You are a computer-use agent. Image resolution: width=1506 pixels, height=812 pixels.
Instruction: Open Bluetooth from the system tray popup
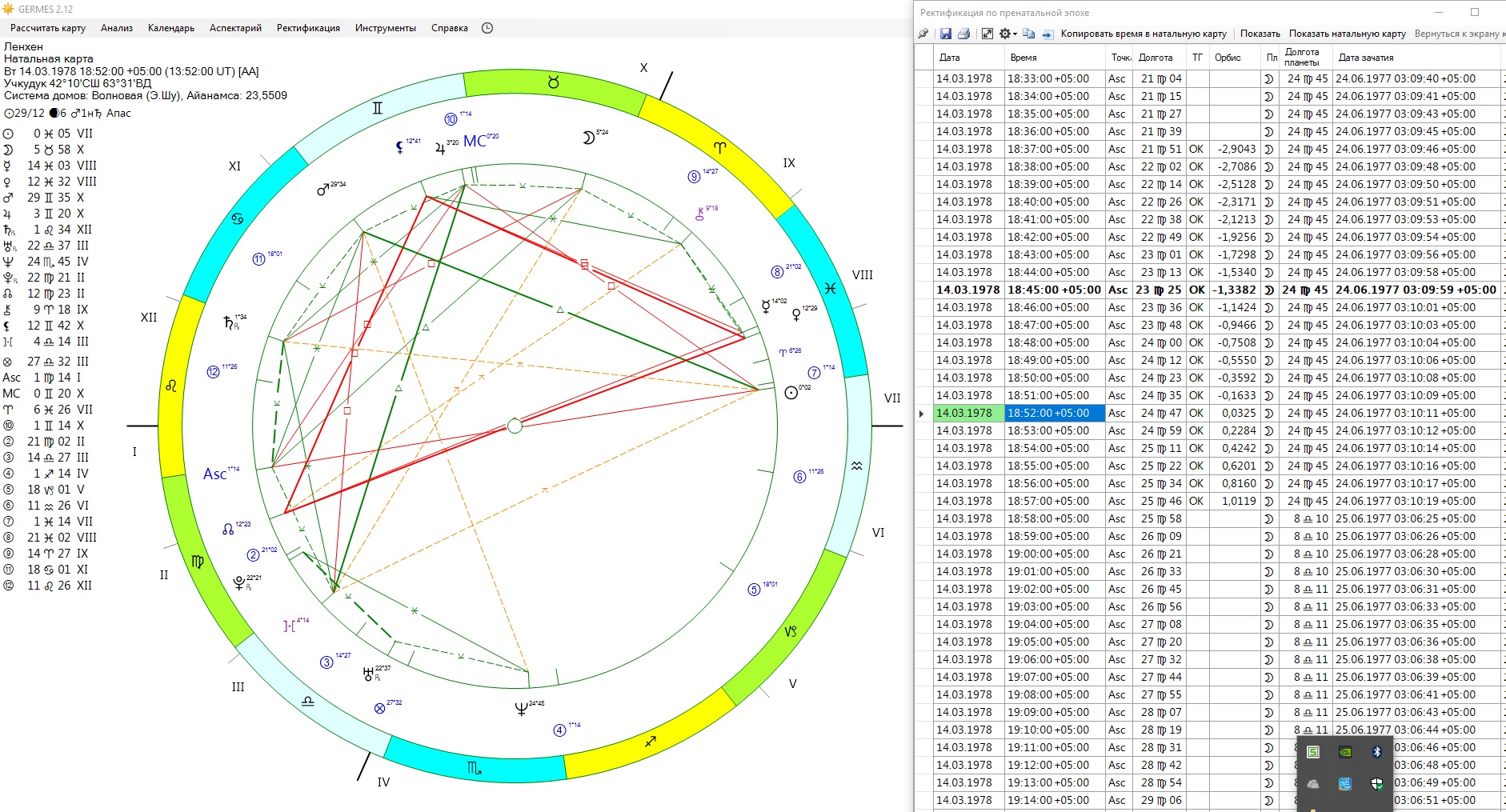[x=1376, y=752]
